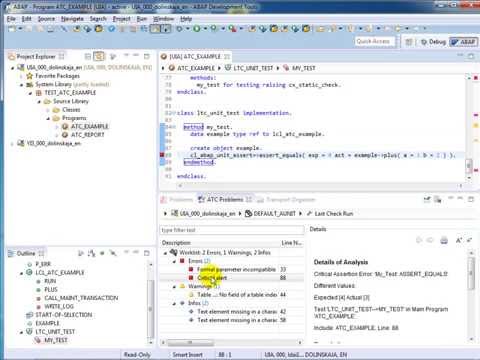Click the ATC Problems view toolbar first icon
Image resolution: width=480 pixels, height=360 pixels.
tap(427, 200)
